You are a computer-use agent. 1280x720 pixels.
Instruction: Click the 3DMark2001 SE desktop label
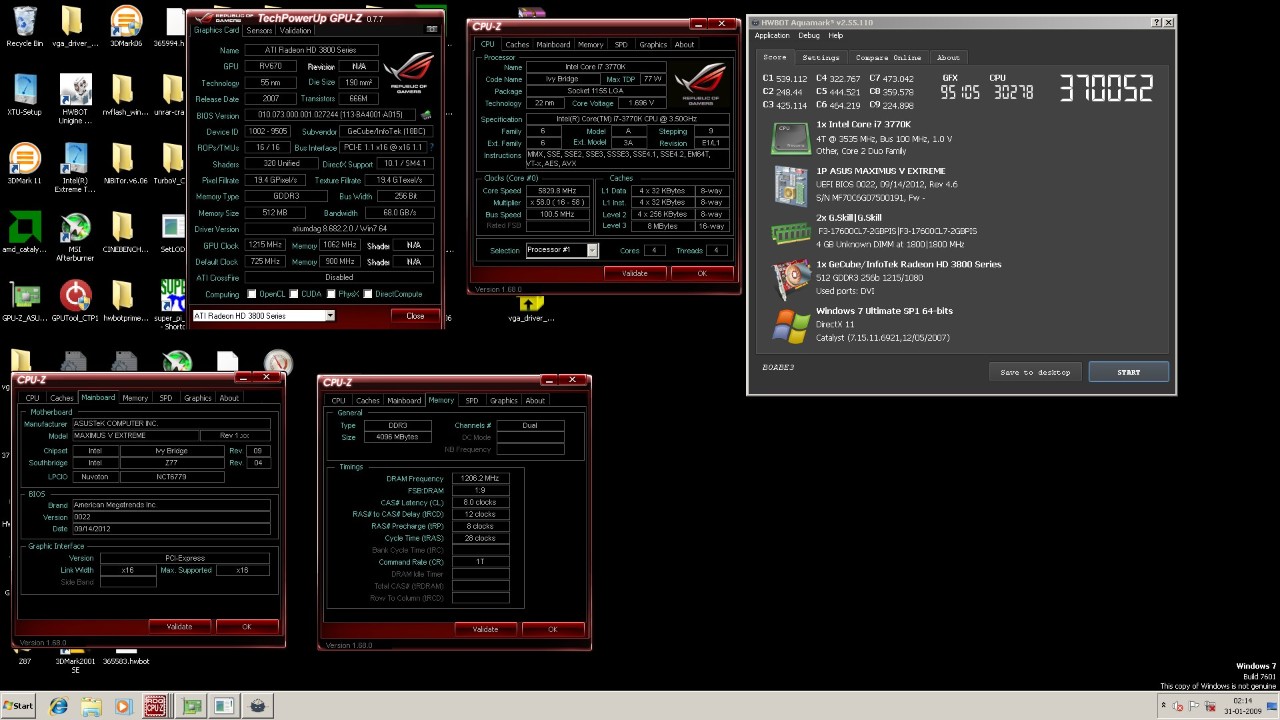[x=75, y=665]
